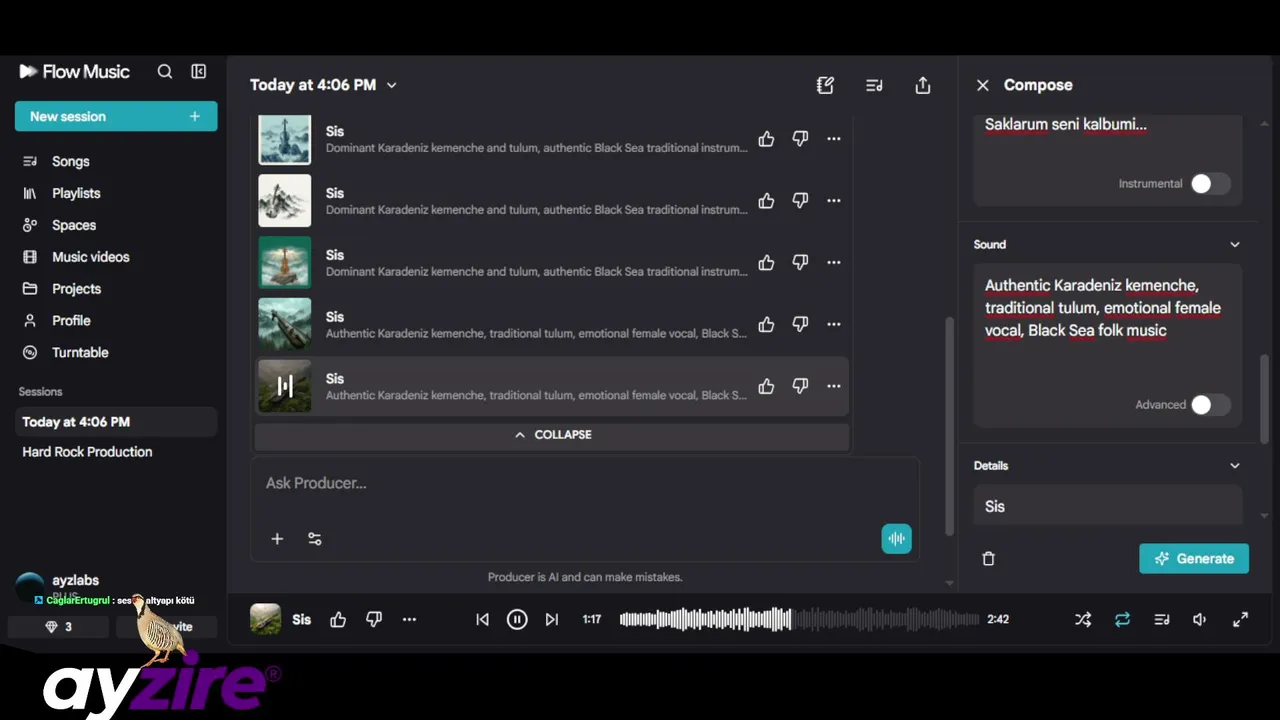The width and height of the screenshot is (1280, 720).
Task: Click the highlighted Sis row's thumbnail with playing bars
Action: click(x=285, y=386)
